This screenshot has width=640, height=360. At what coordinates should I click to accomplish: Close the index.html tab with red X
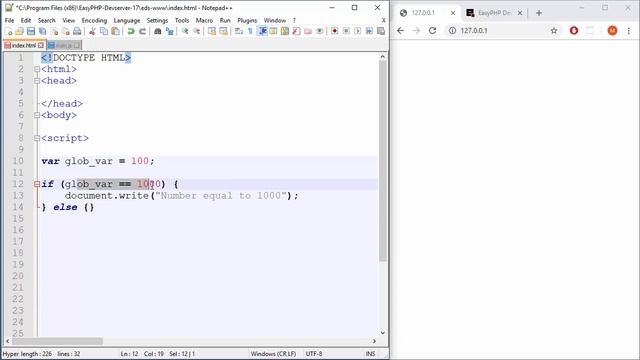pos(40,45)
